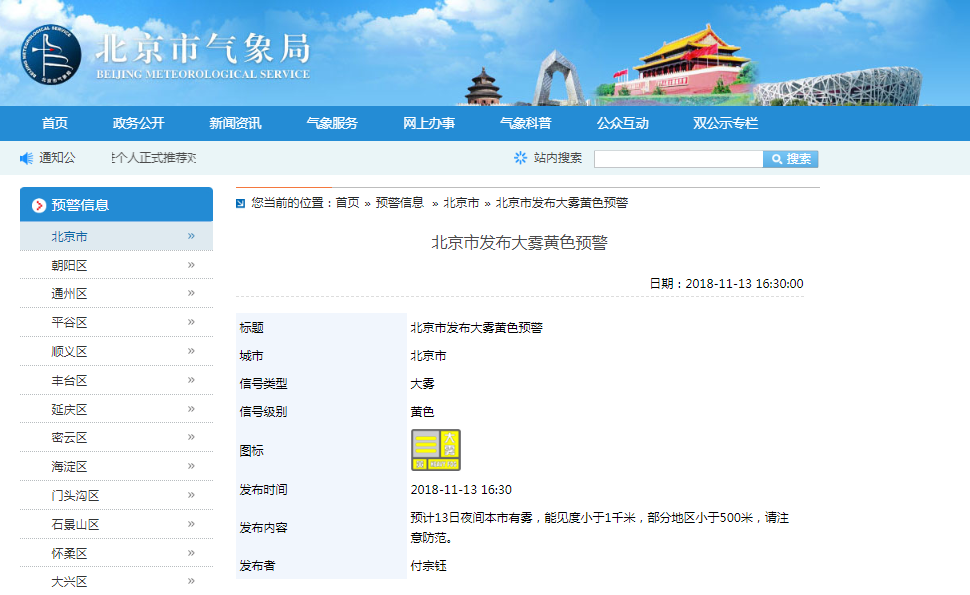The height and width of the screenshot is (595, 970).
Task: Click the magnifier icon in the 搜索 button
Action: [x=775, y=159]
